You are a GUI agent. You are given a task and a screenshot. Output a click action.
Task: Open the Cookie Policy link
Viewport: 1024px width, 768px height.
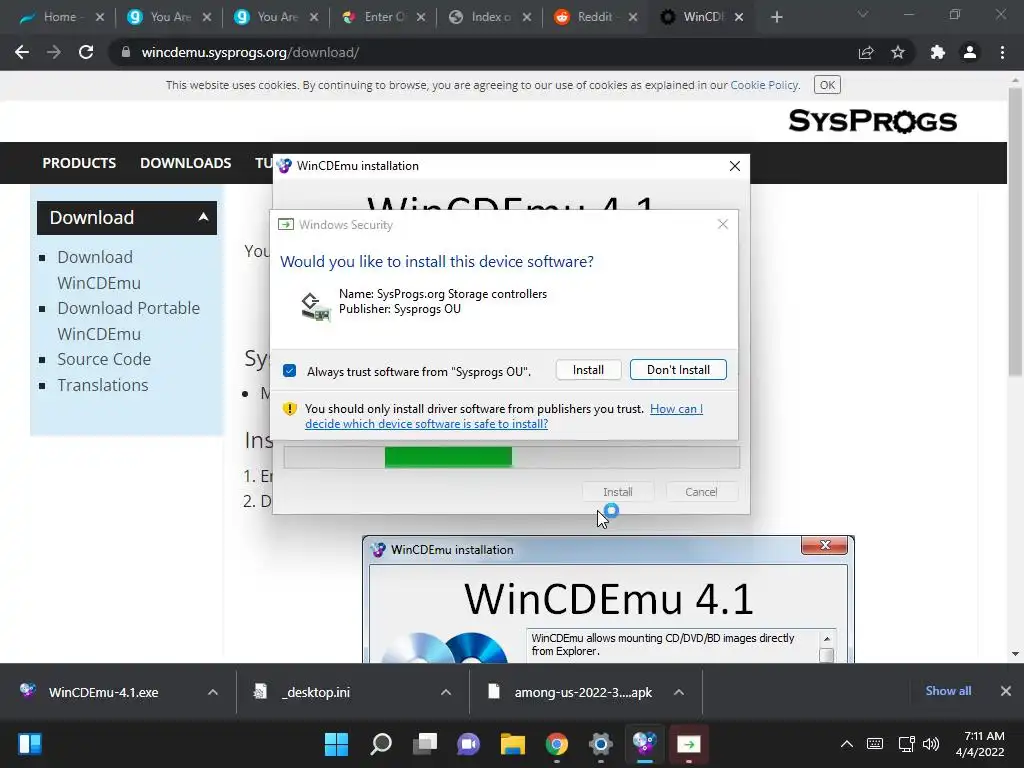[x=764, y=85]
